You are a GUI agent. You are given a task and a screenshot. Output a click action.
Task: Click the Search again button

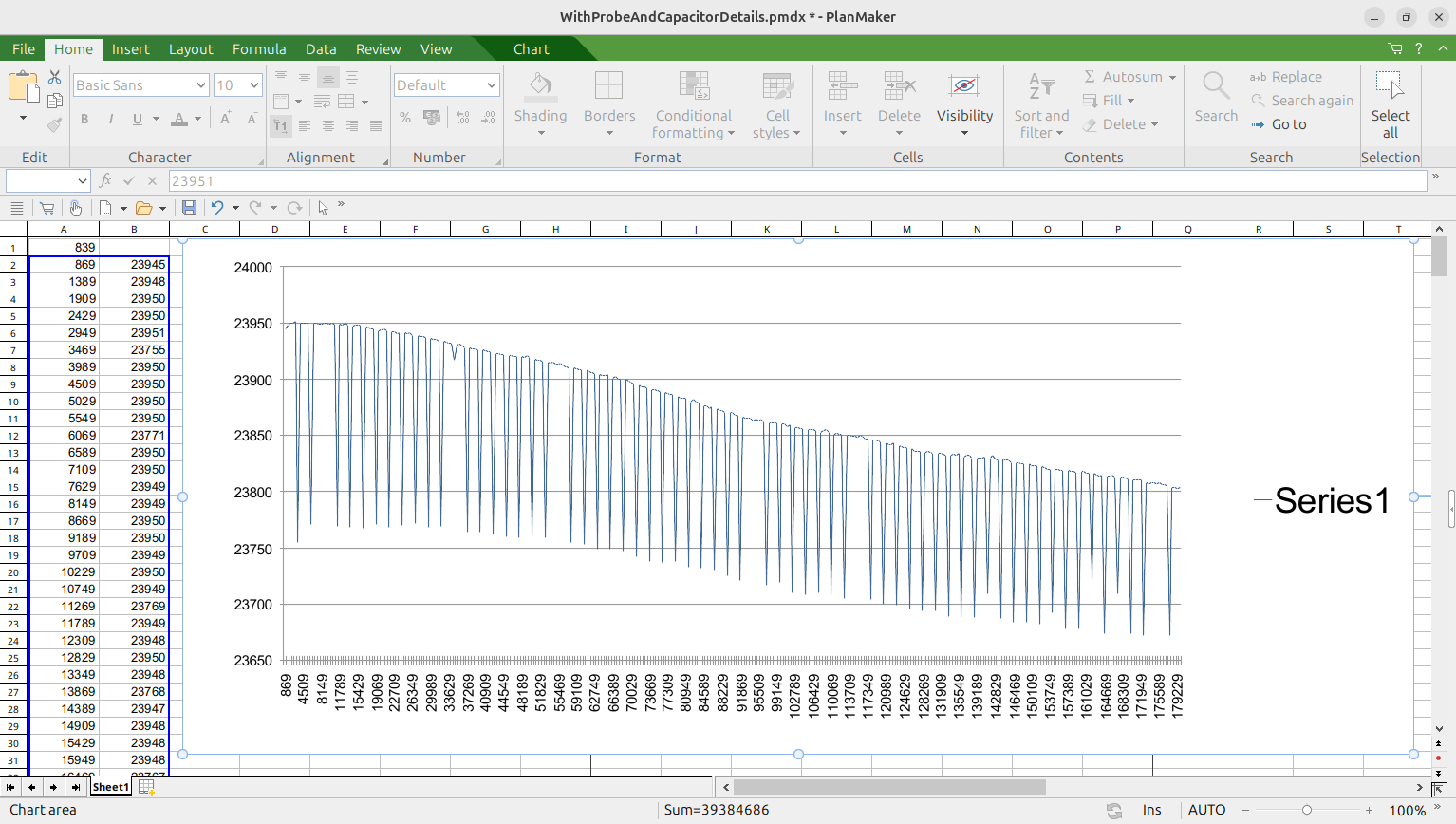click(1302, 101)
